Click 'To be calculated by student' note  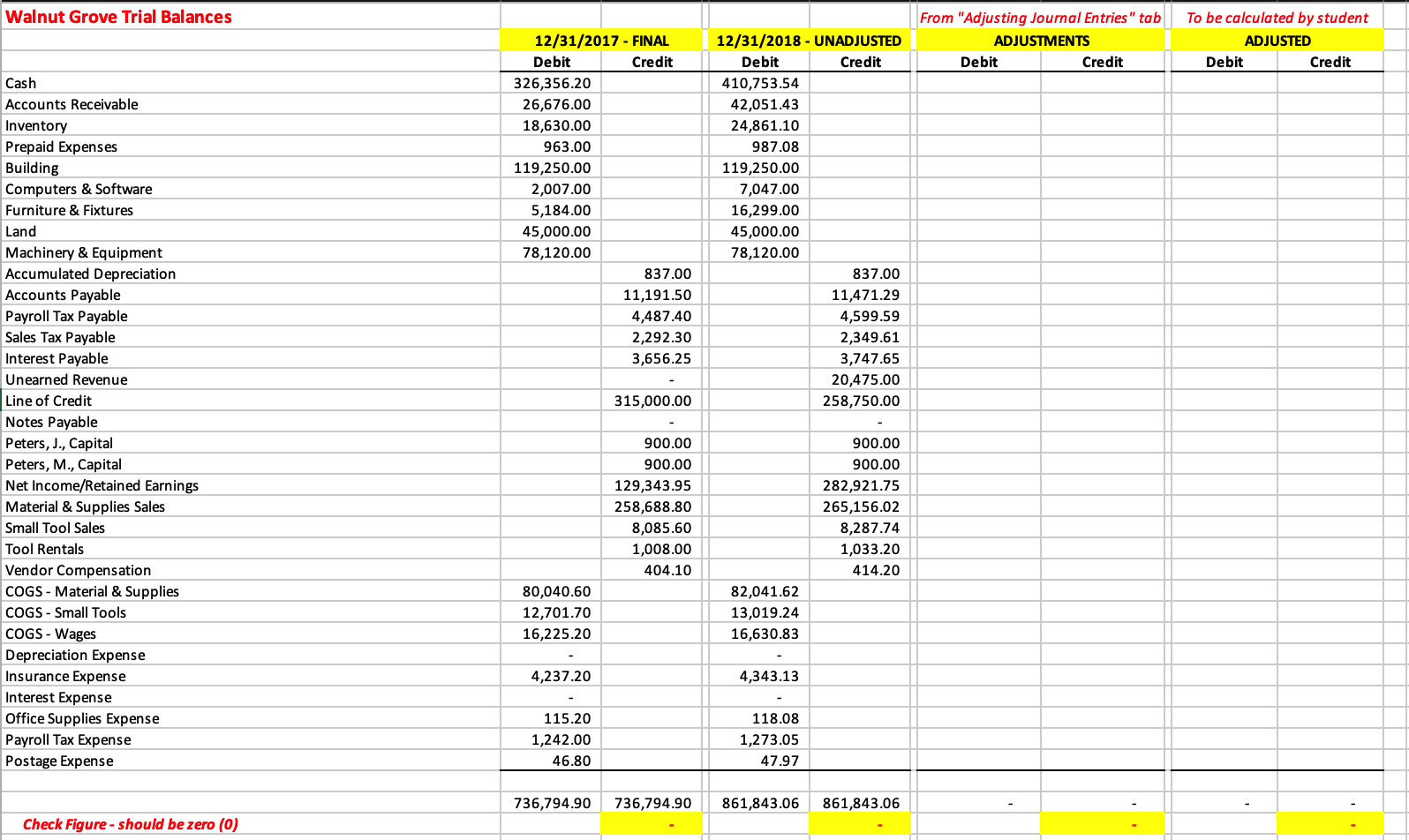click(x=1277, y=18)
